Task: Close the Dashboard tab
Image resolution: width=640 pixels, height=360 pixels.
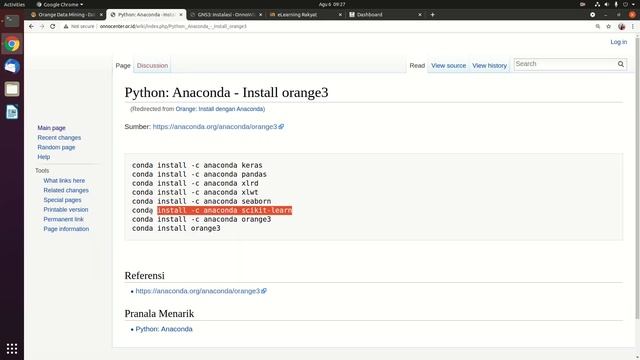Action: coord(420,14)
